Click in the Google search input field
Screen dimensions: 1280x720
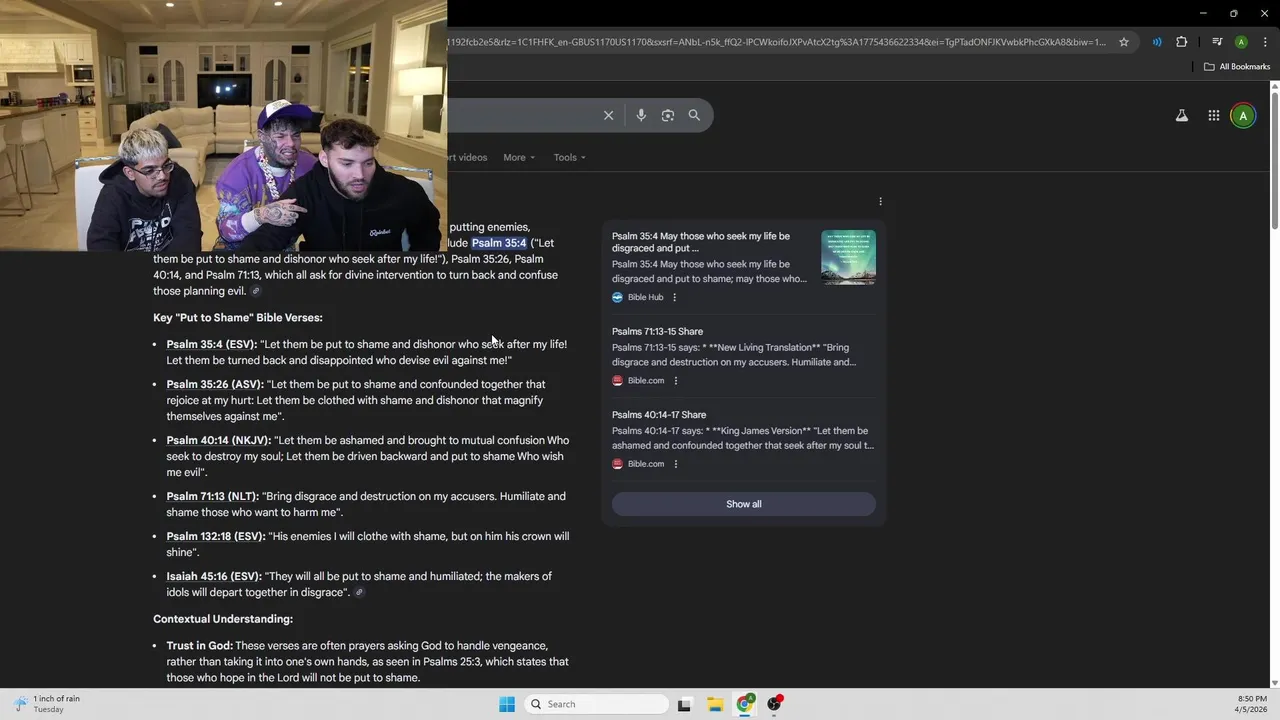[x=520, y=115]
